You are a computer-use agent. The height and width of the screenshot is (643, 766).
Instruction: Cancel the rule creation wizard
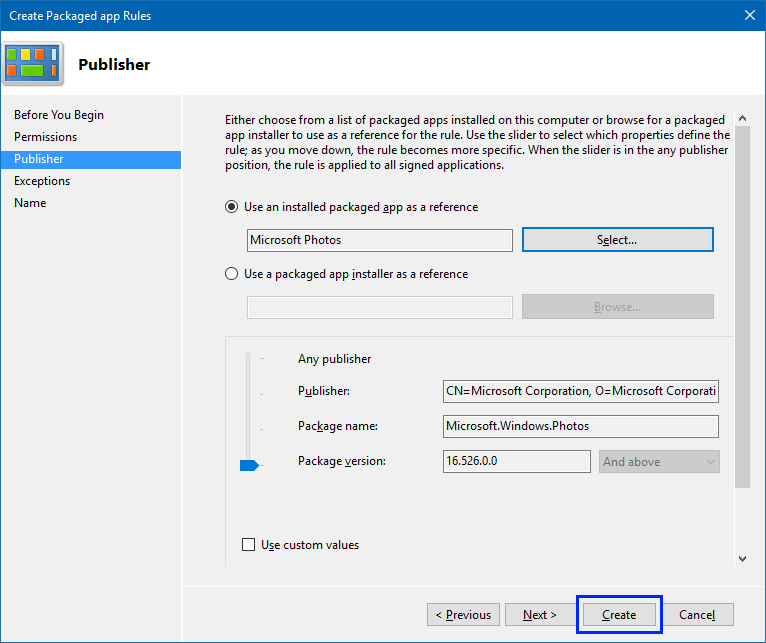(697, 614)
